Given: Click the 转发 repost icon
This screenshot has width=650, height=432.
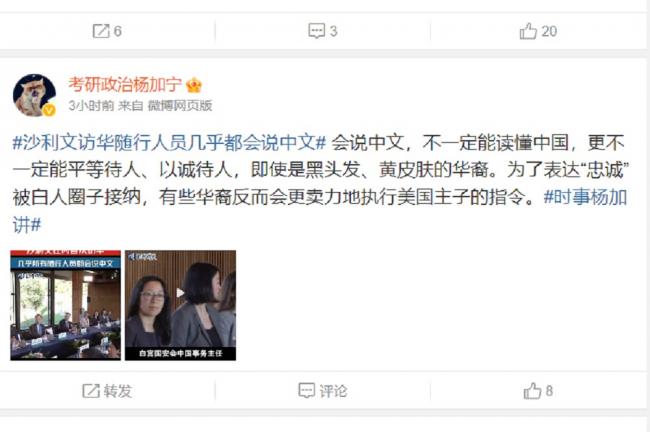Looking at the screenshot, I should [91, 391].
